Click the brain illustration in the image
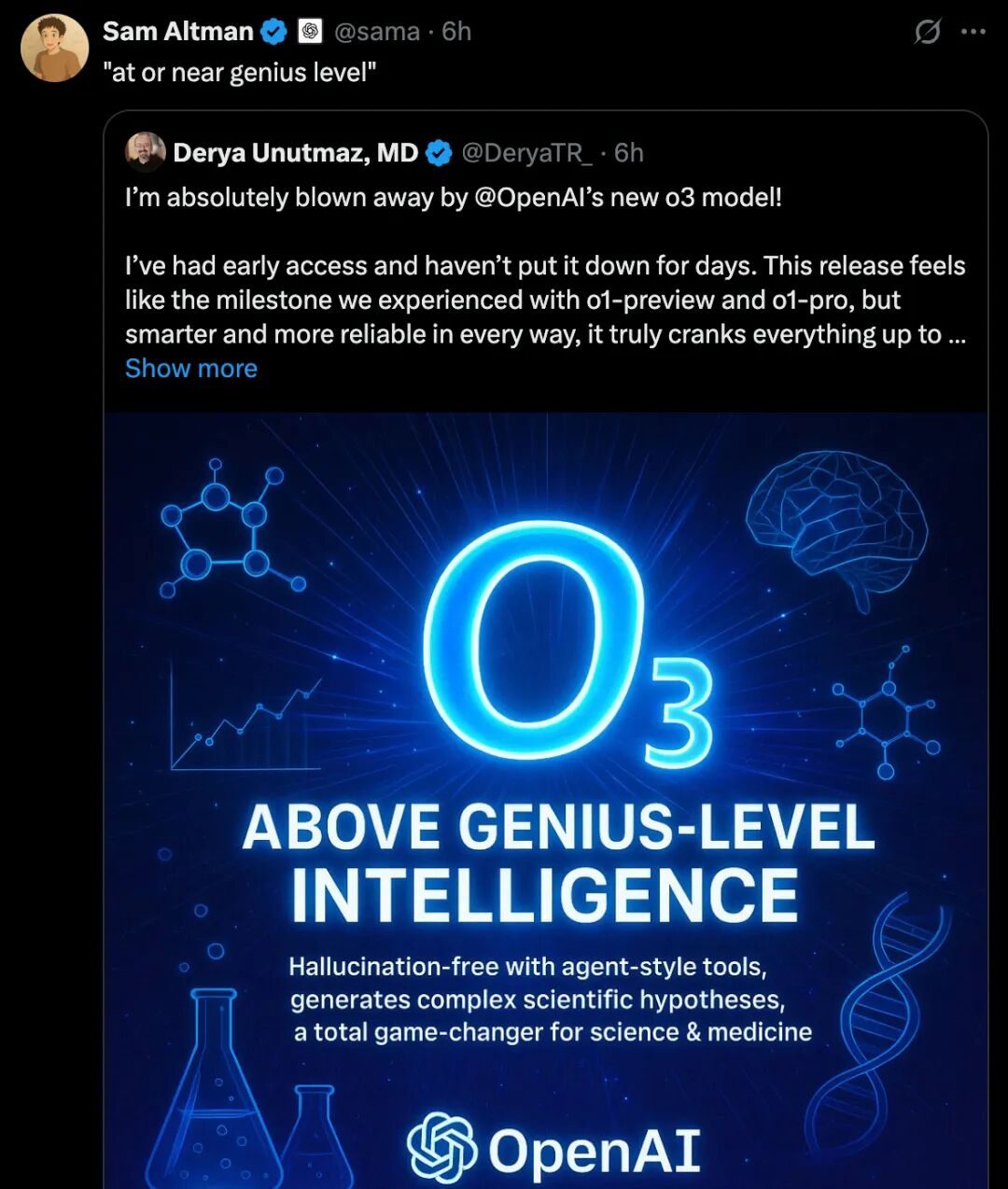 click(x=837, y=527)
